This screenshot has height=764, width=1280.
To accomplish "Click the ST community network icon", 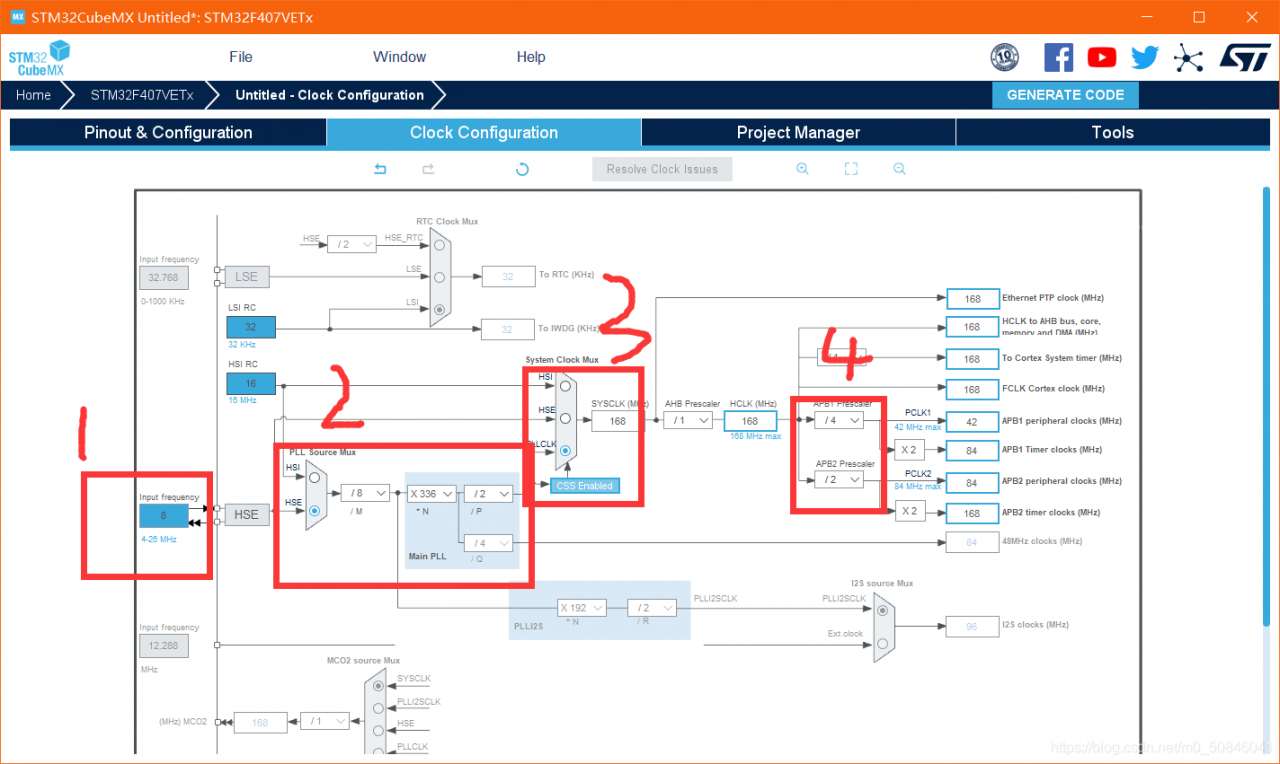I will (x=1188, y=57).
